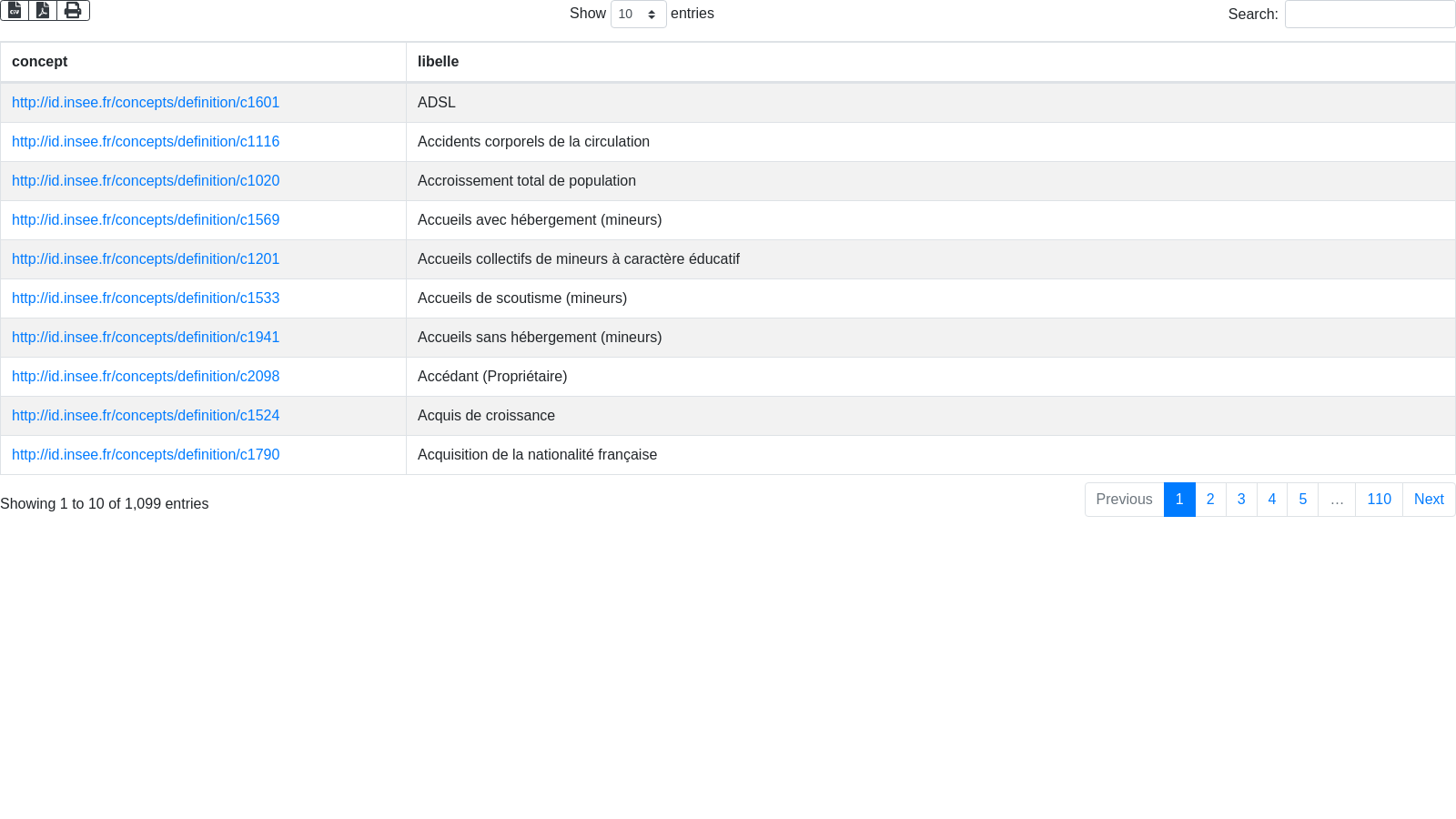Image resolution: width=1456 pixels, height=819 pixels.
Task: Click the CSV export icon
Action: click(15, 10)
